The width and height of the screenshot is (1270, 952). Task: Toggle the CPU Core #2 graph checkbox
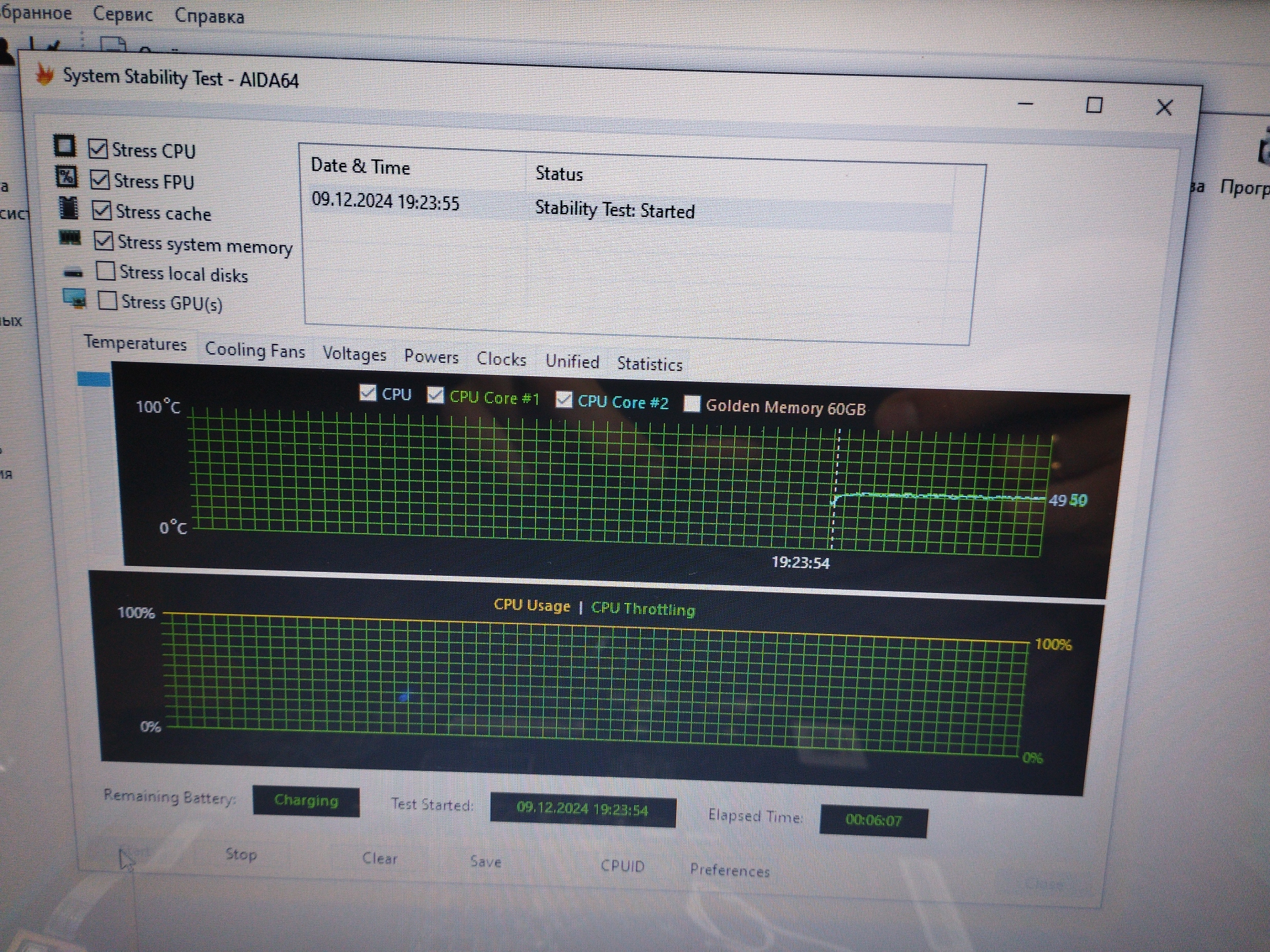coord(564,399)
